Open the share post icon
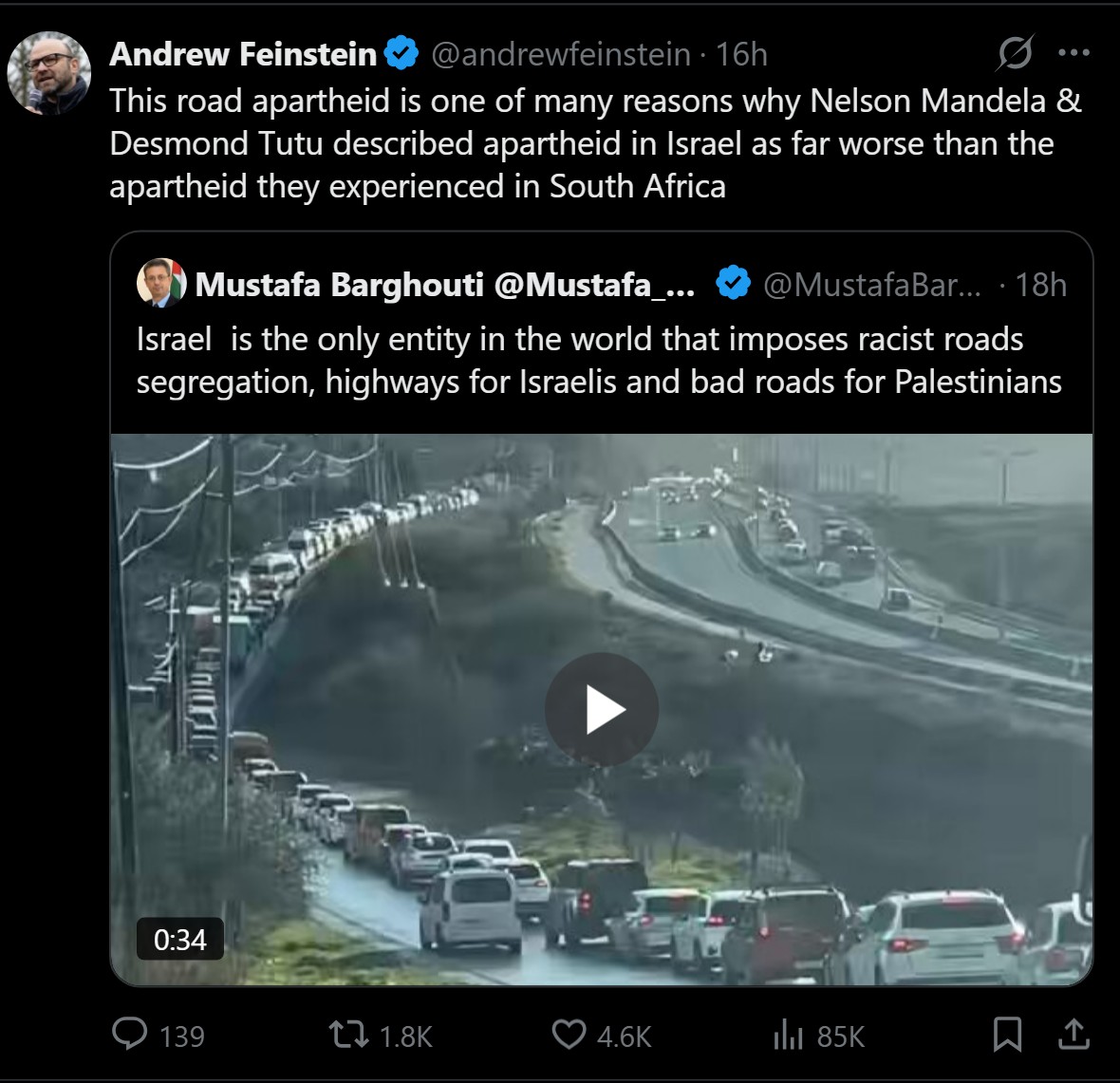This screenshot has height=1083, width=1120. click(1073, 1034)
